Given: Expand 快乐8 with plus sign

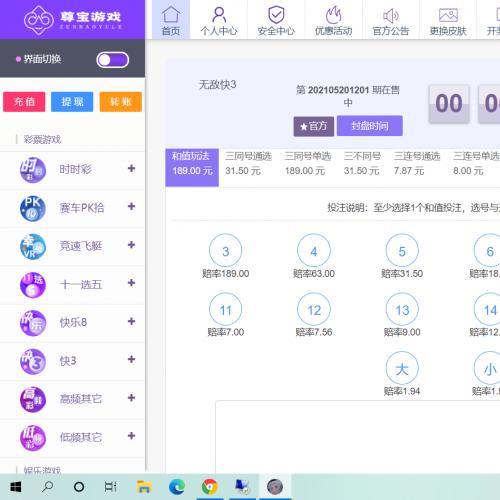Looking at the screenshot, I should [x=131, y=321].
